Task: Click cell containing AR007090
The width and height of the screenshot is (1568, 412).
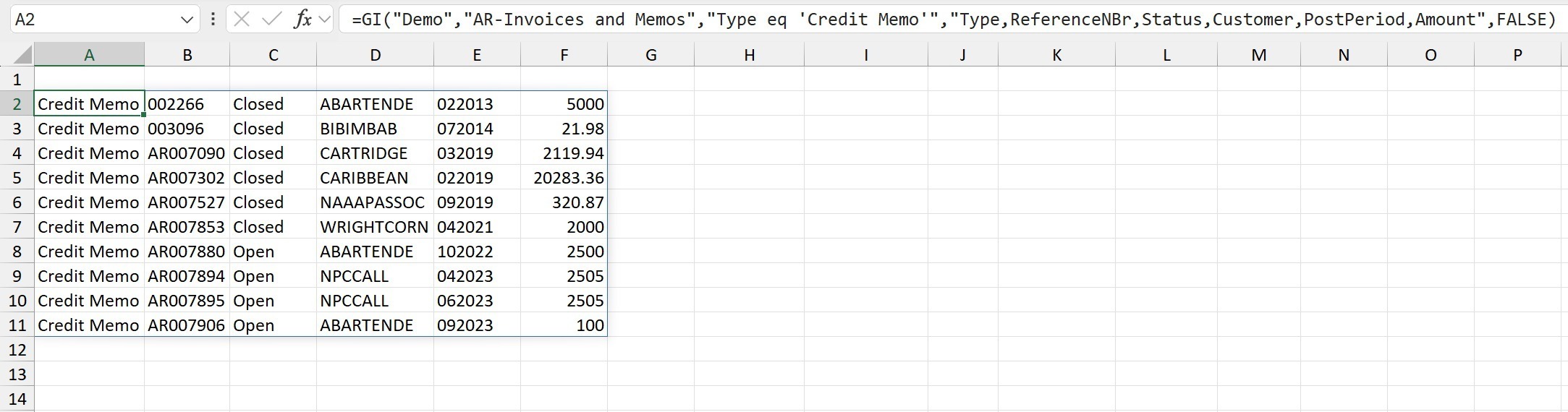Action: (186, 153)
